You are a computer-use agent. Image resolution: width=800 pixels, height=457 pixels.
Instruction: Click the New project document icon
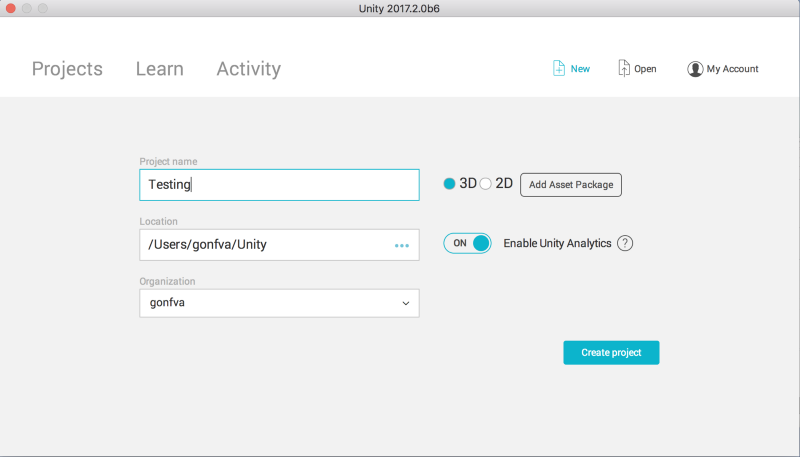point(559,68)
